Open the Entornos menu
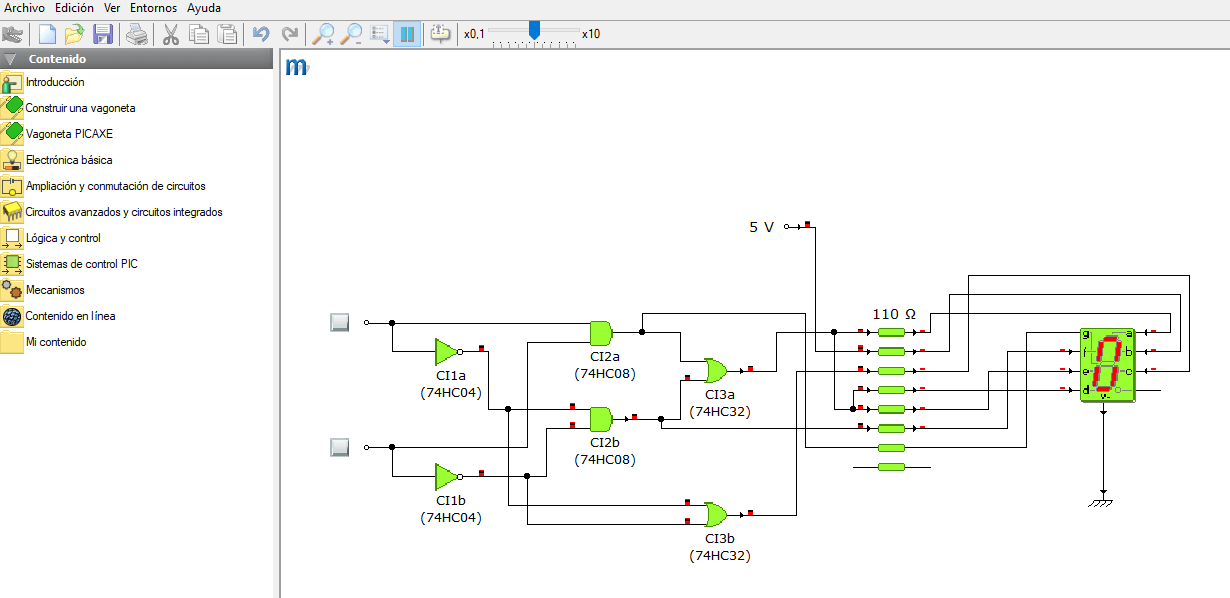This screenshot has width=1230, height=598. [154, 7]
